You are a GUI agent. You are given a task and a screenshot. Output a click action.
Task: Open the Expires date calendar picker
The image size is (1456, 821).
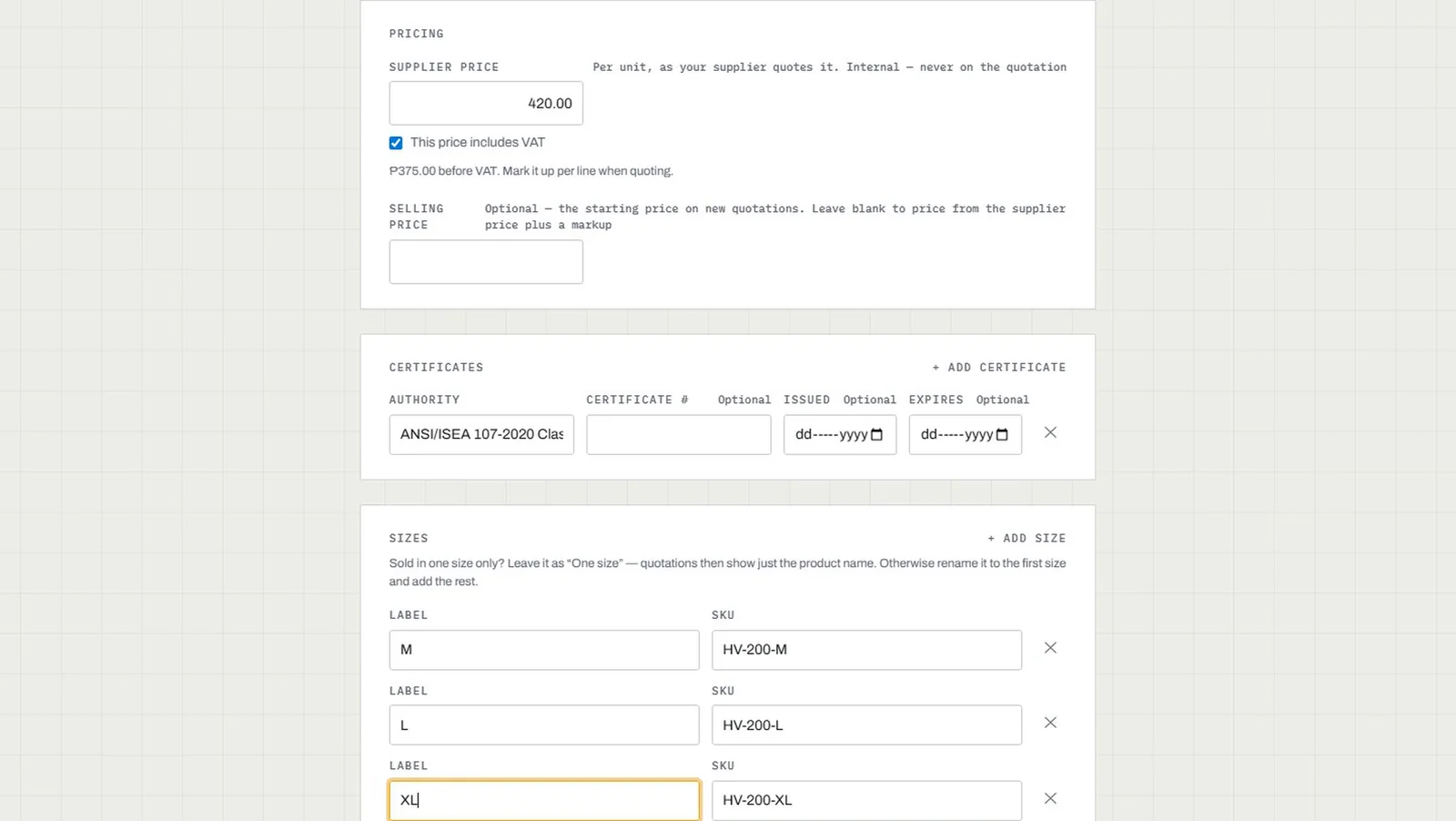1002,435
